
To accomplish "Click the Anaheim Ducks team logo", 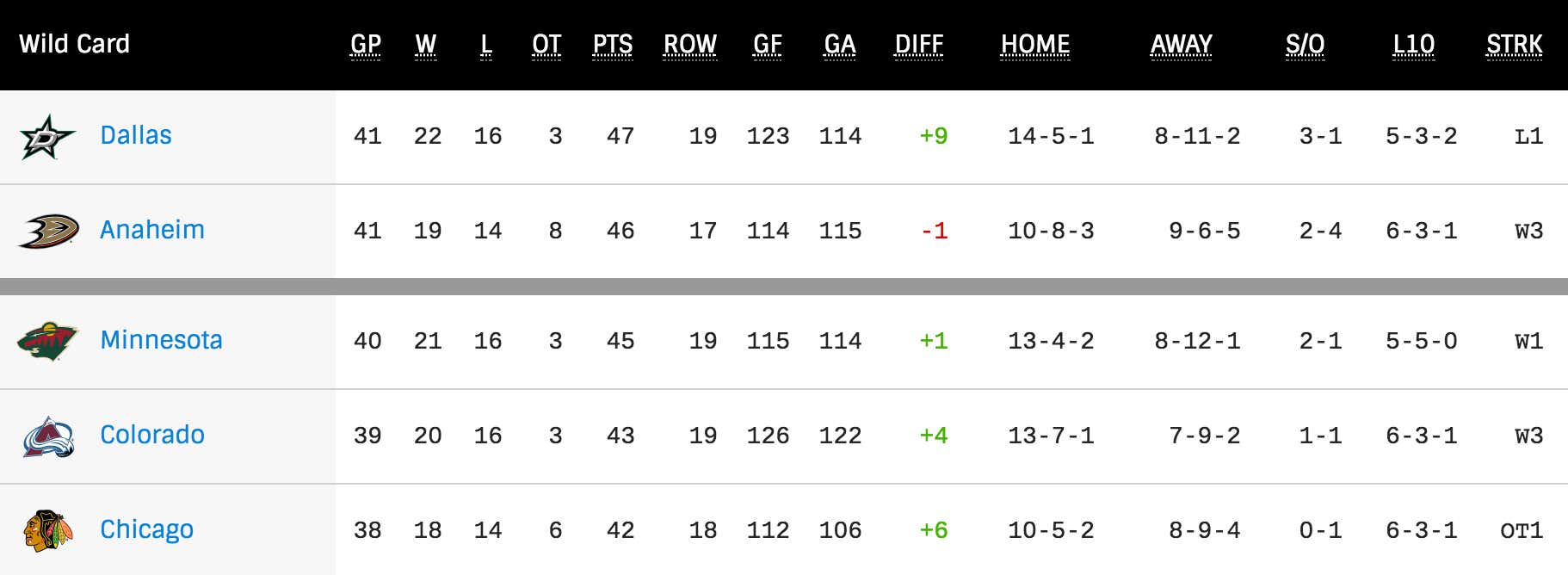I will 48,231.
